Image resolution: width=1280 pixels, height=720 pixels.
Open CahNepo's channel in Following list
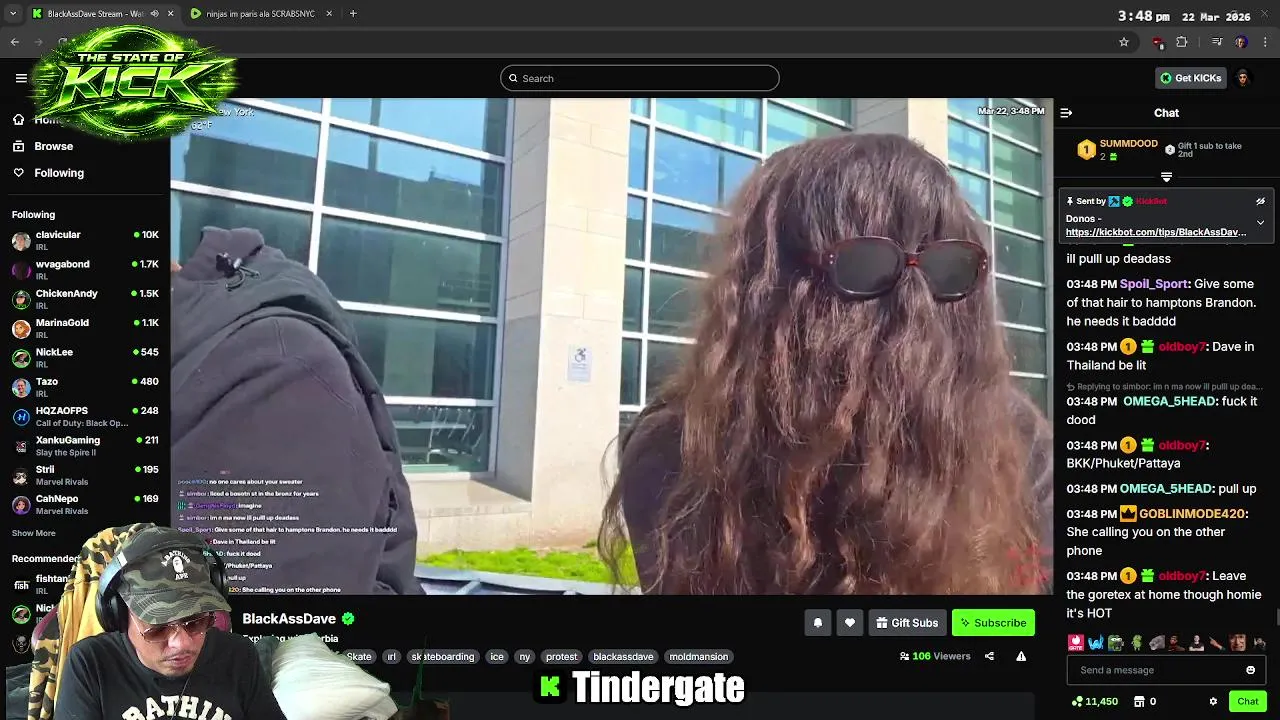(85, 504)
